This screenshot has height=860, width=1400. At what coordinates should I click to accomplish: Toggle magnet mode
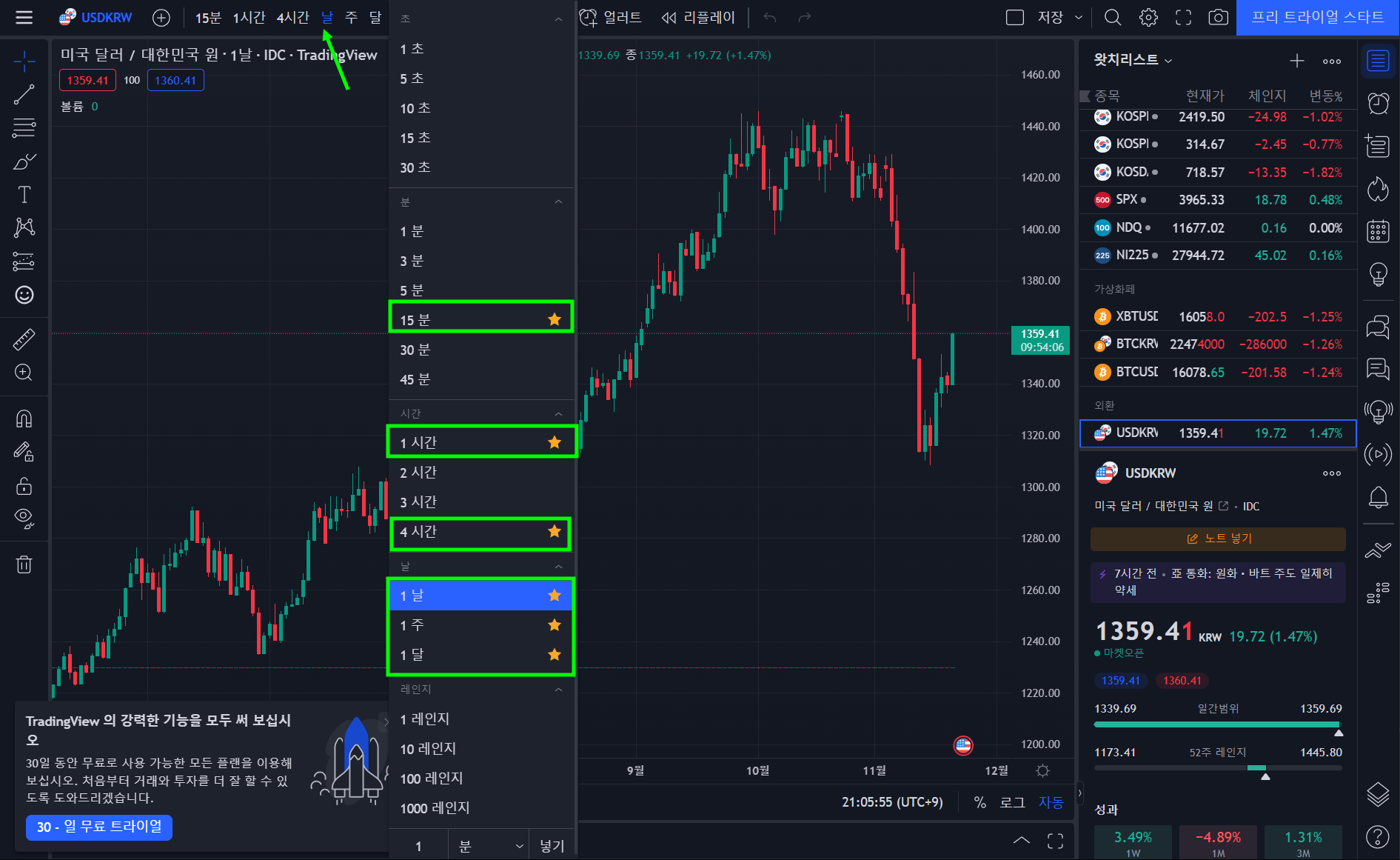pyautogui.click(x=24, y=419)
